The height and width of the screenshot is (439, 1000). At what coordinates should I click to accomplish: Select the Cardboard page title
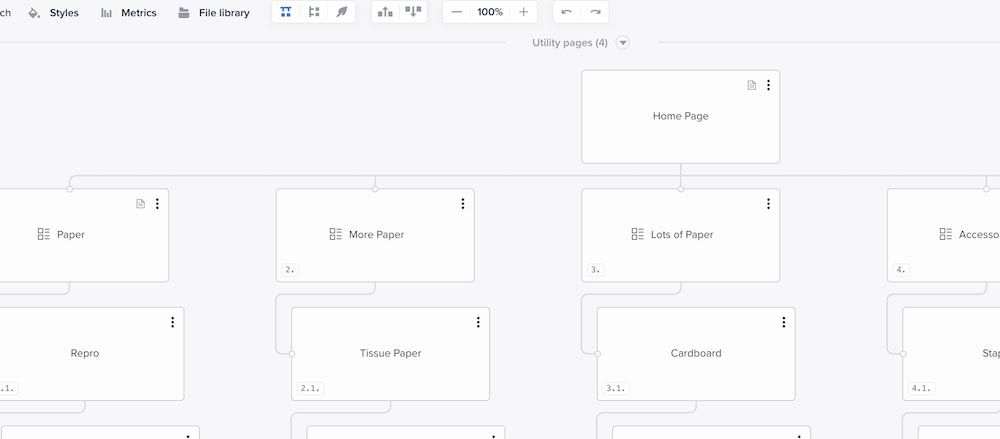(696, 353)
